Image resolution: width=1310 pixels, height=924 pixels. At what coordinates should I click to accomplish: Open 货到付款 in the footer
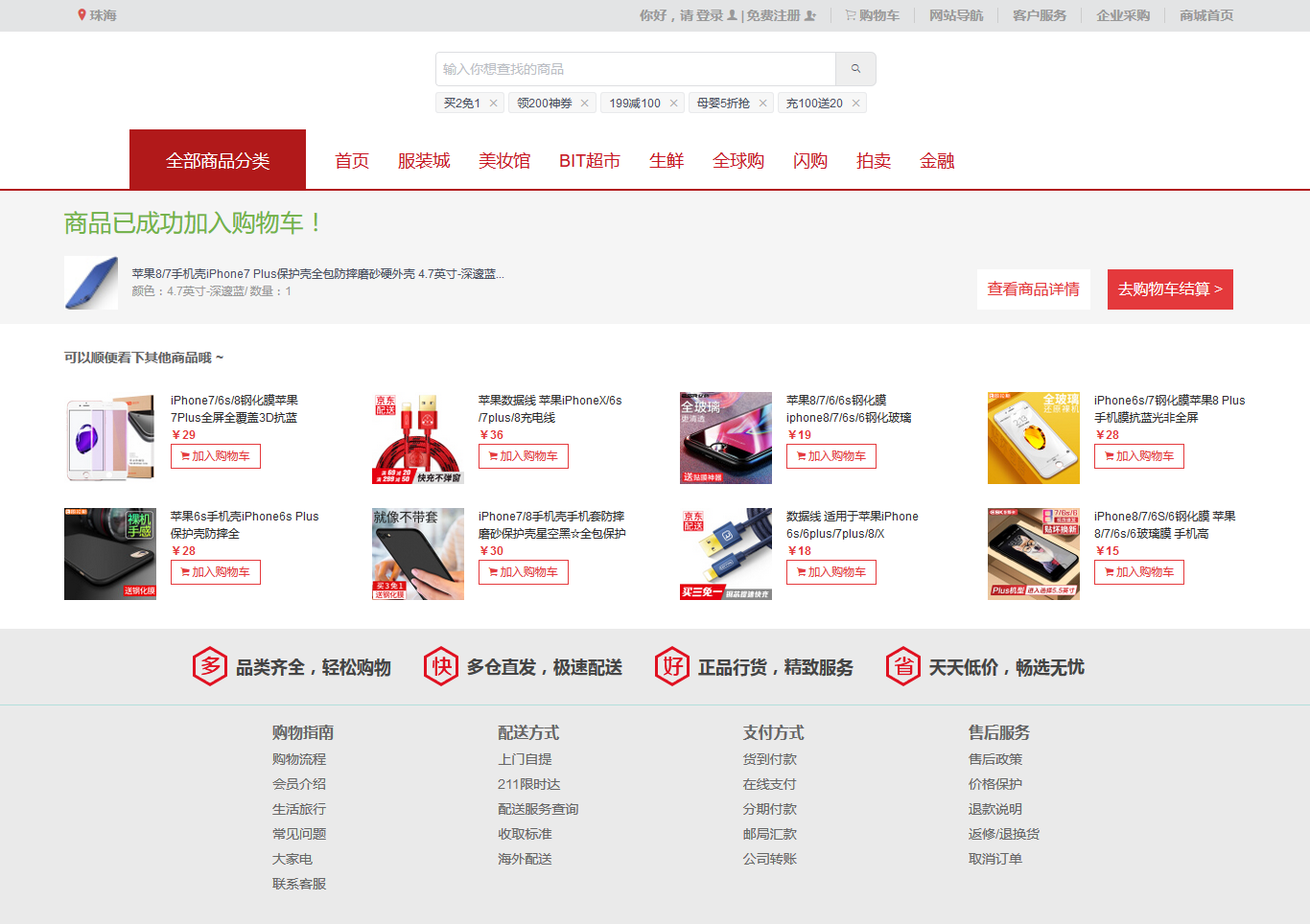770,759
